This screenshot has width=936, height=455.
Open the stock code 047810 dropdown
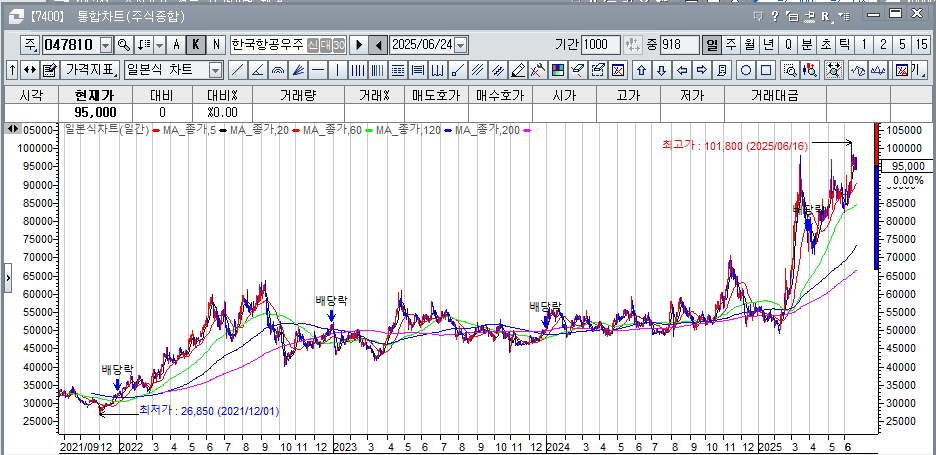tap(104, 45)
